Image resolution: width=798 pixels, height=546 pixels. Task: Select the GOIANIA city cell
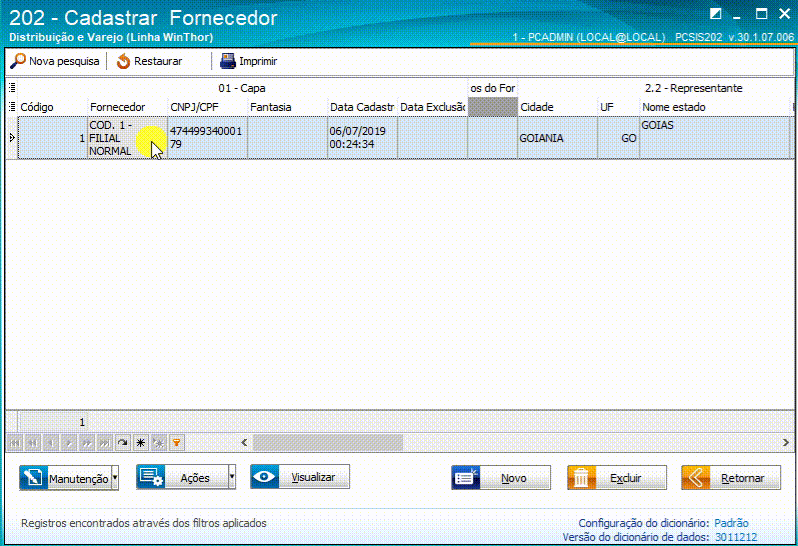tap(558, 138)
